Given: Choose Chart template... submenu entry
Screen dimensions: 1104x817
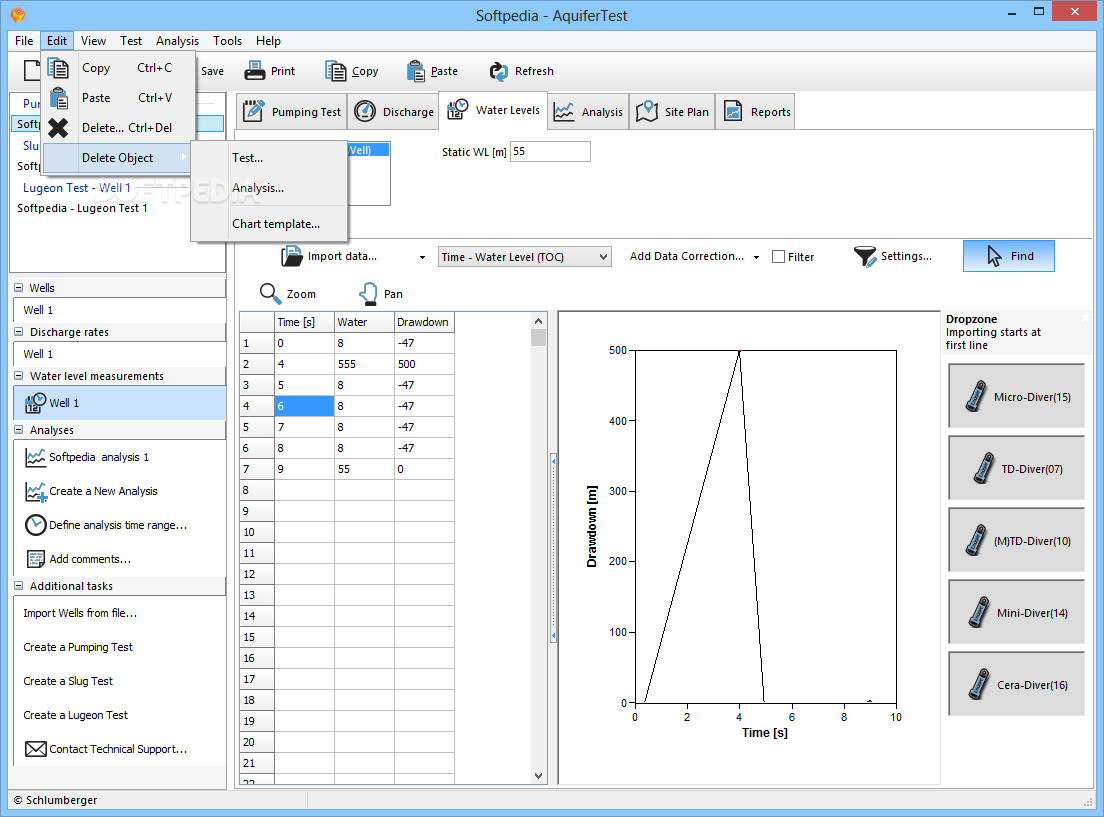Looking at the screenshot, I should pos(270,224).
